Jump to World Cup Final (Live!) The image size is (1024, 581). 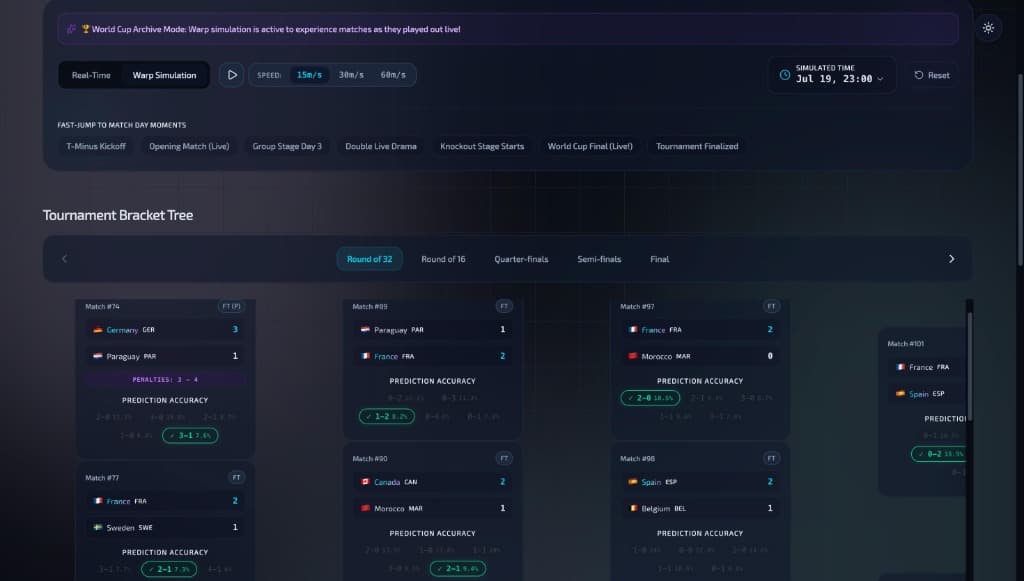click(x=590, y=146)
